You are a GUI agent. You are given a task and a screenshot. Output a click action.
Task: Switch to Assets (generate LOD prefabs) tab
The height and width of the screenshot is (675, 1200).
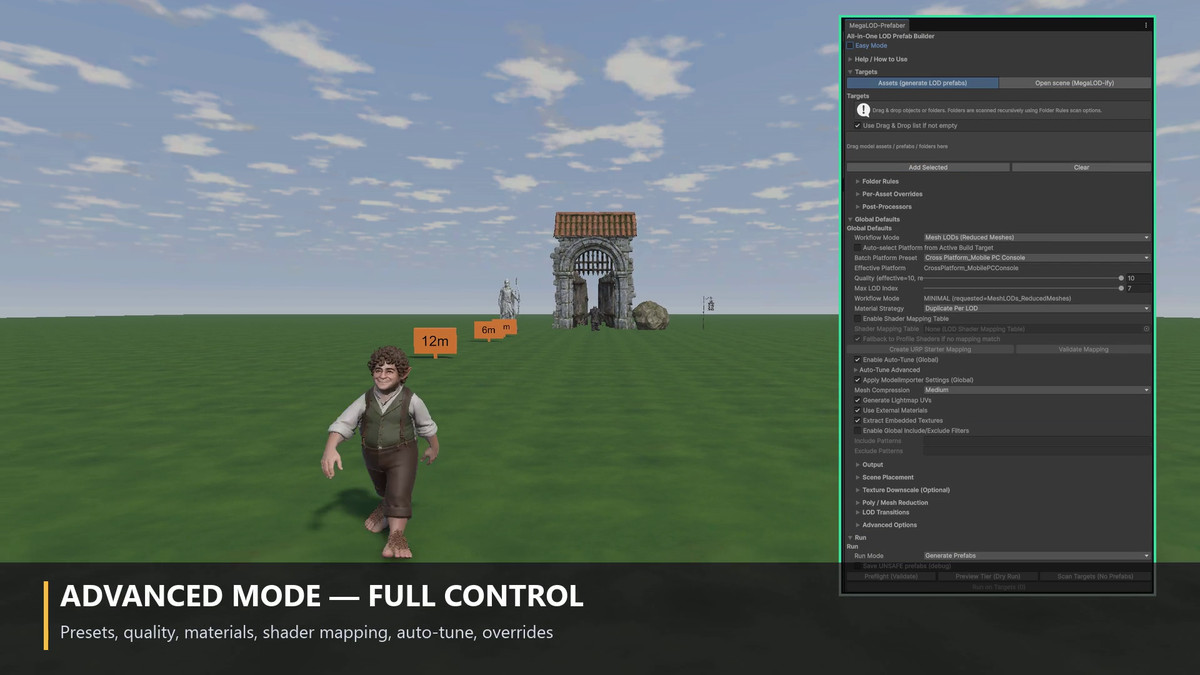pos(922,83)
